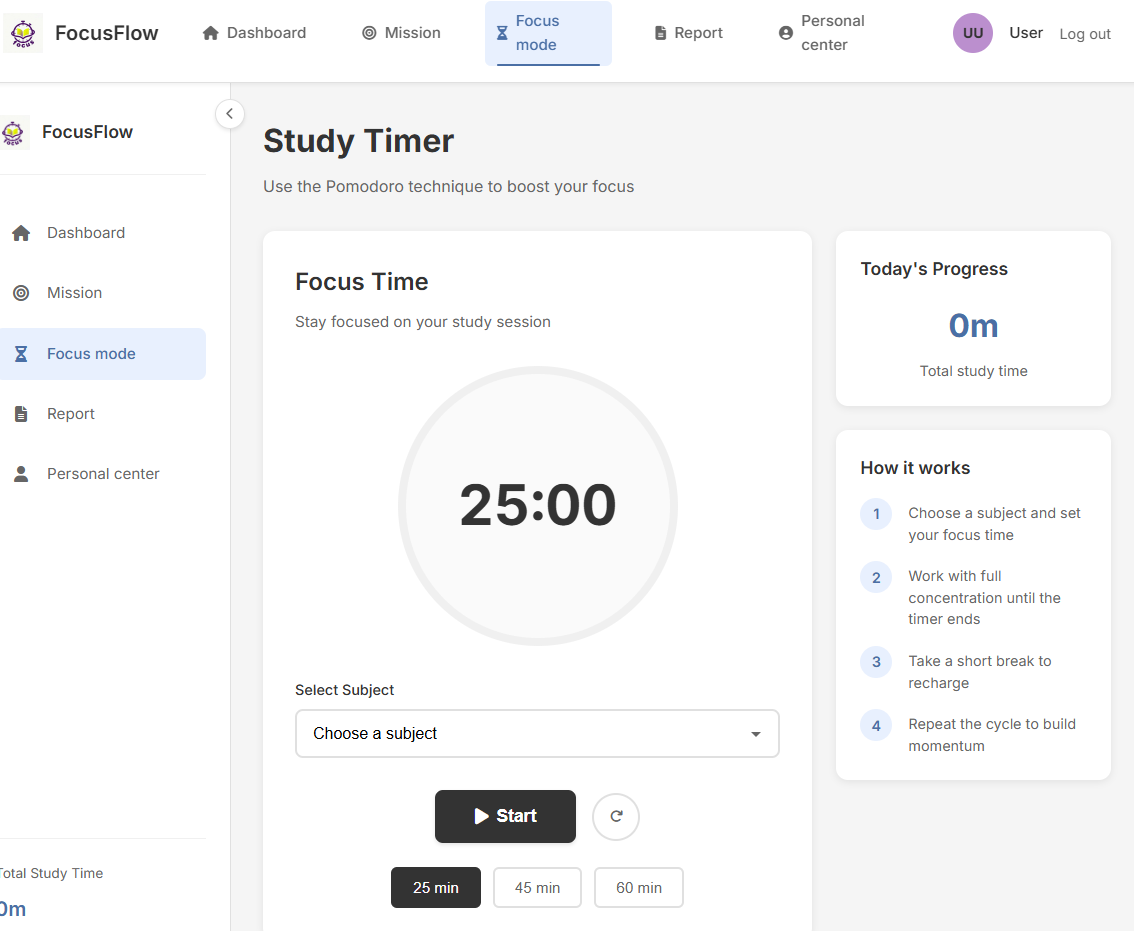Click the User name label in the header

(1026, 33)
